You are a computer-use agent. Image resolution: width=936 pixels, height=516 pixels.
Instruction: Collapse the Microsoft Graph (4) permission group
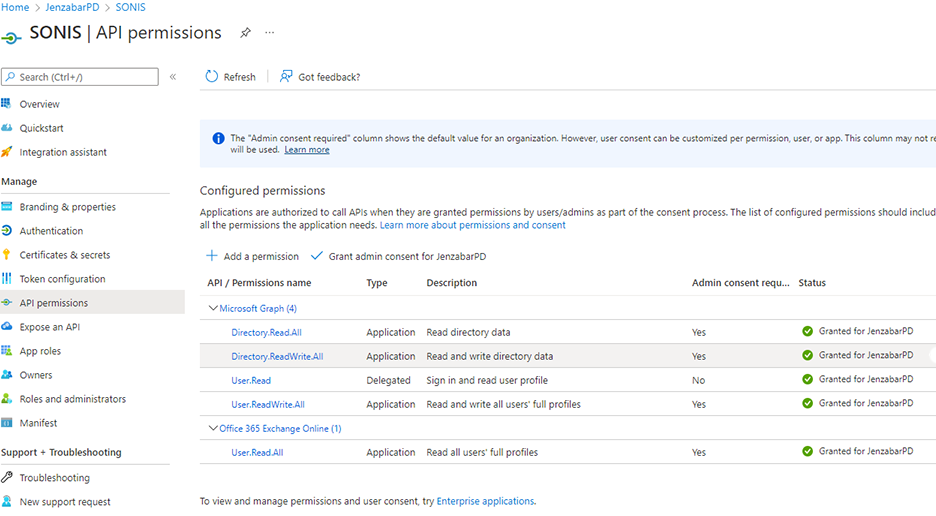[213, 308]
